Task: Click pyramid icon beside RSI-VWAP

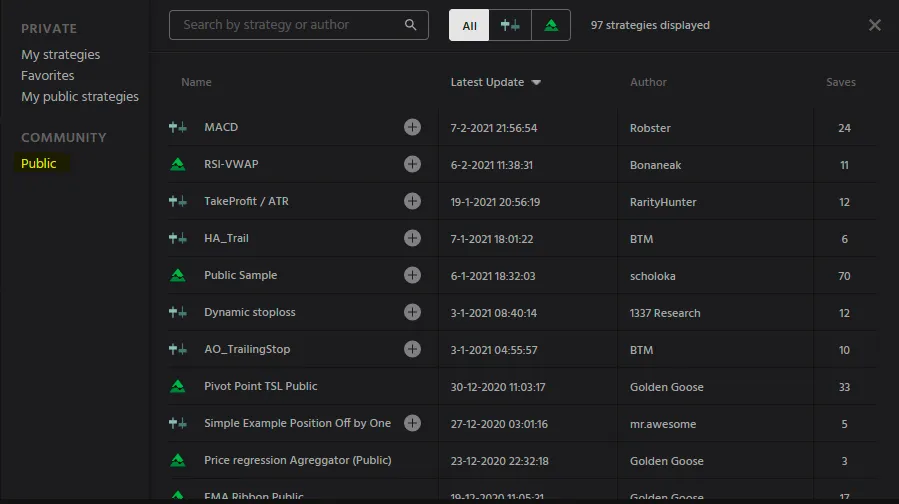Action: coord(178,165)
